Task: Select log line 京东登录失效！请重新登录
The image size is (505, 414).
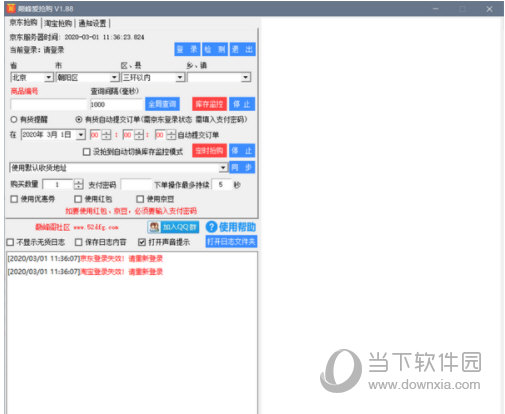Action: click(x=85, y=258)
